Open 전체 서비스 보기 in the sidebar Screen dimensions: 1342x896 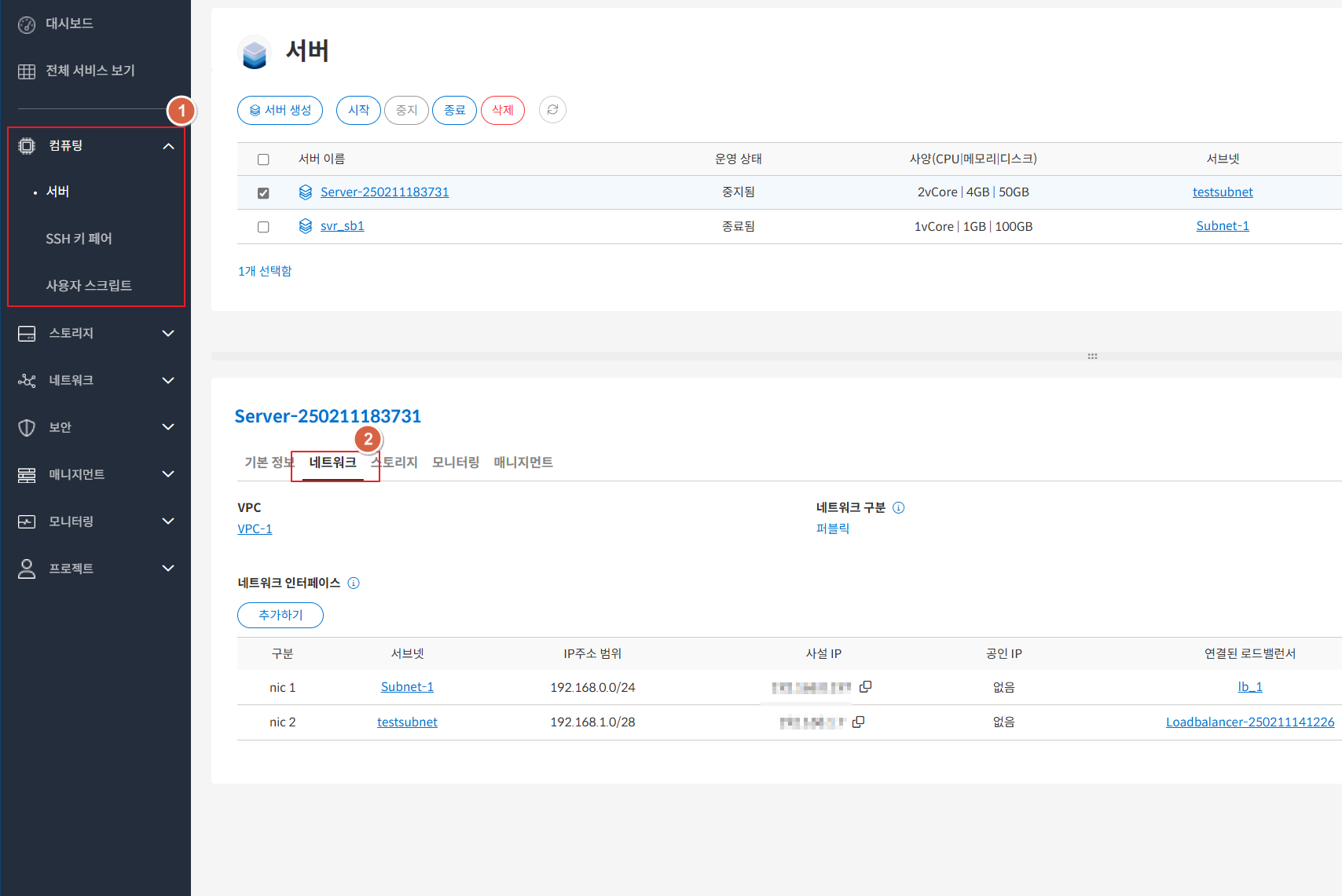90,71
